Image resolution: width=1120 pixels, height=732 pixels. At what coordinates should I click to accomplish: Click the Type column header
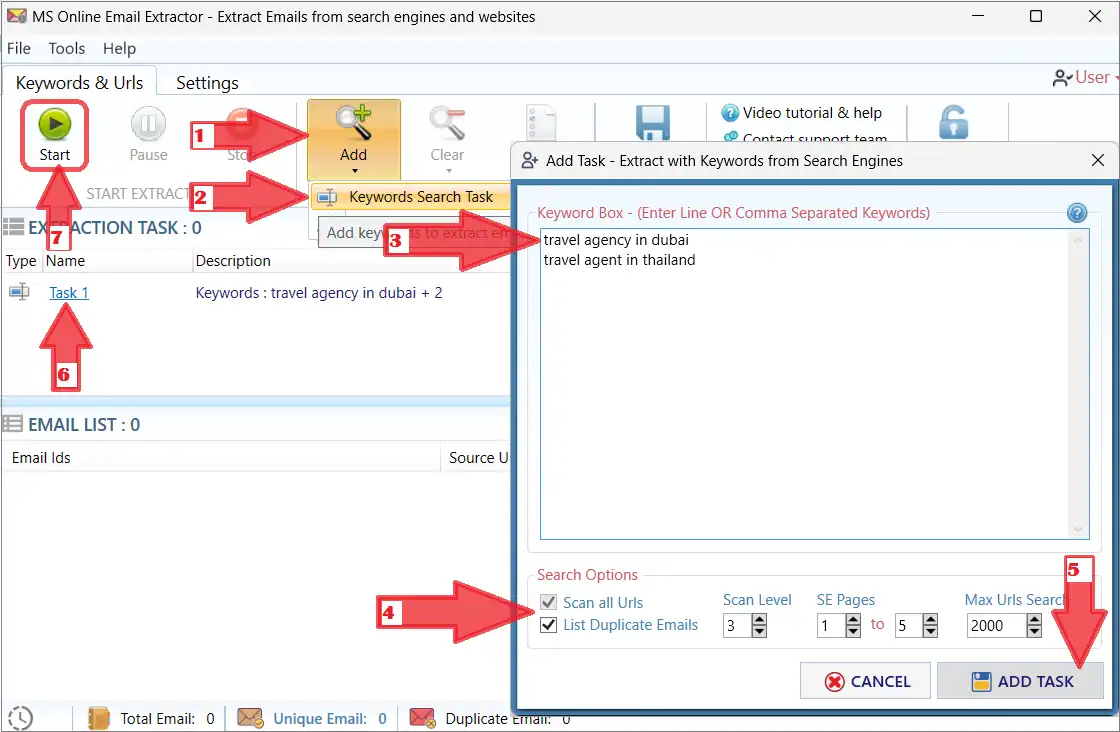[x=21, y=261]
